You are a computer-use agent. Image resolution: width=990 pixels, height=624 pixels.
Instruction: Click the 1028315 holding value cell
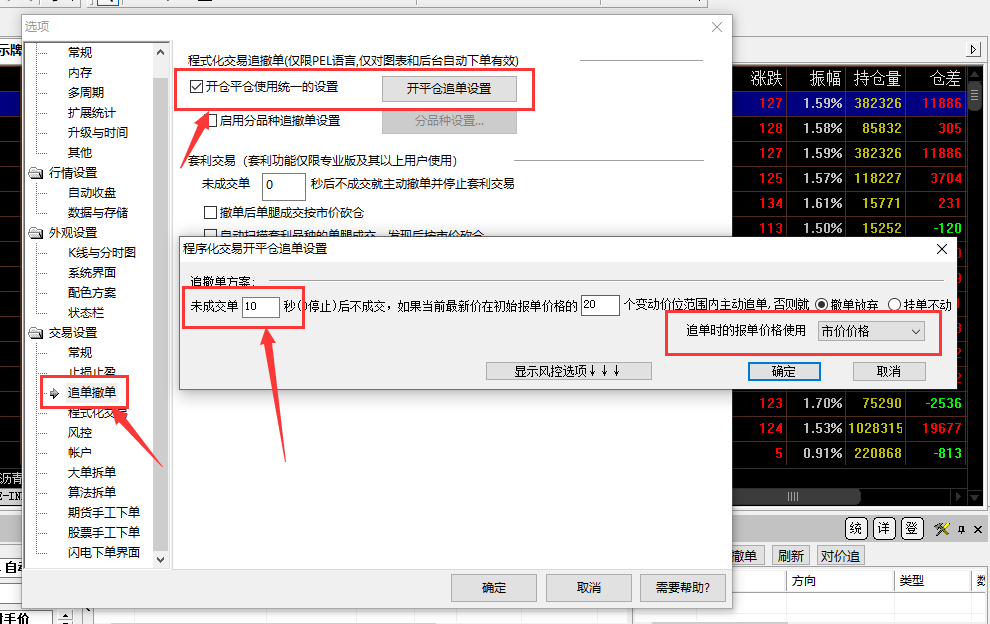point(875,428)
